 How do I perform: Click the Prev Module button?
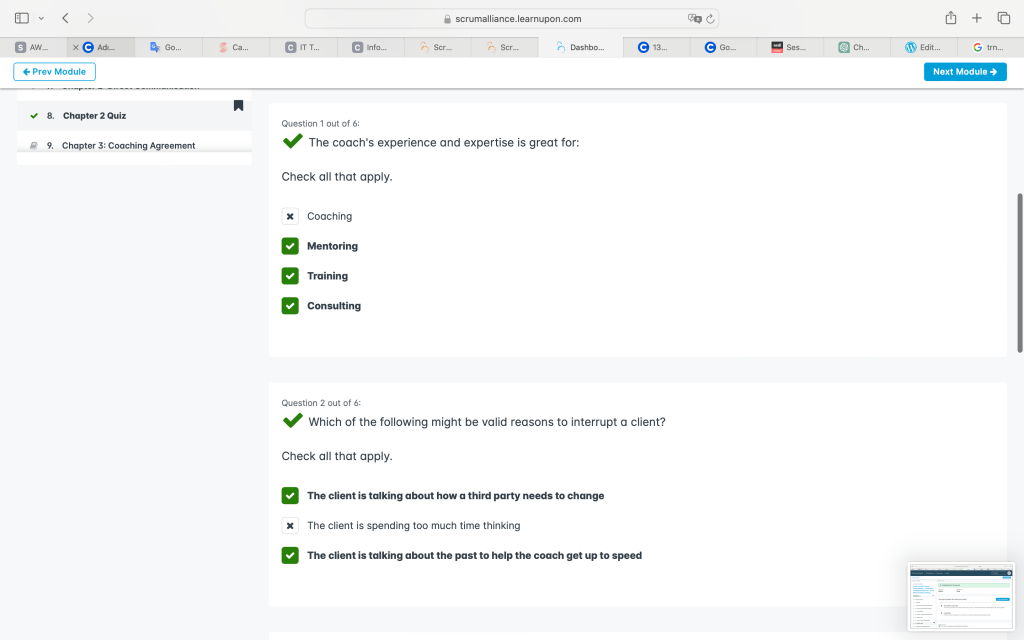coord(54,72)
